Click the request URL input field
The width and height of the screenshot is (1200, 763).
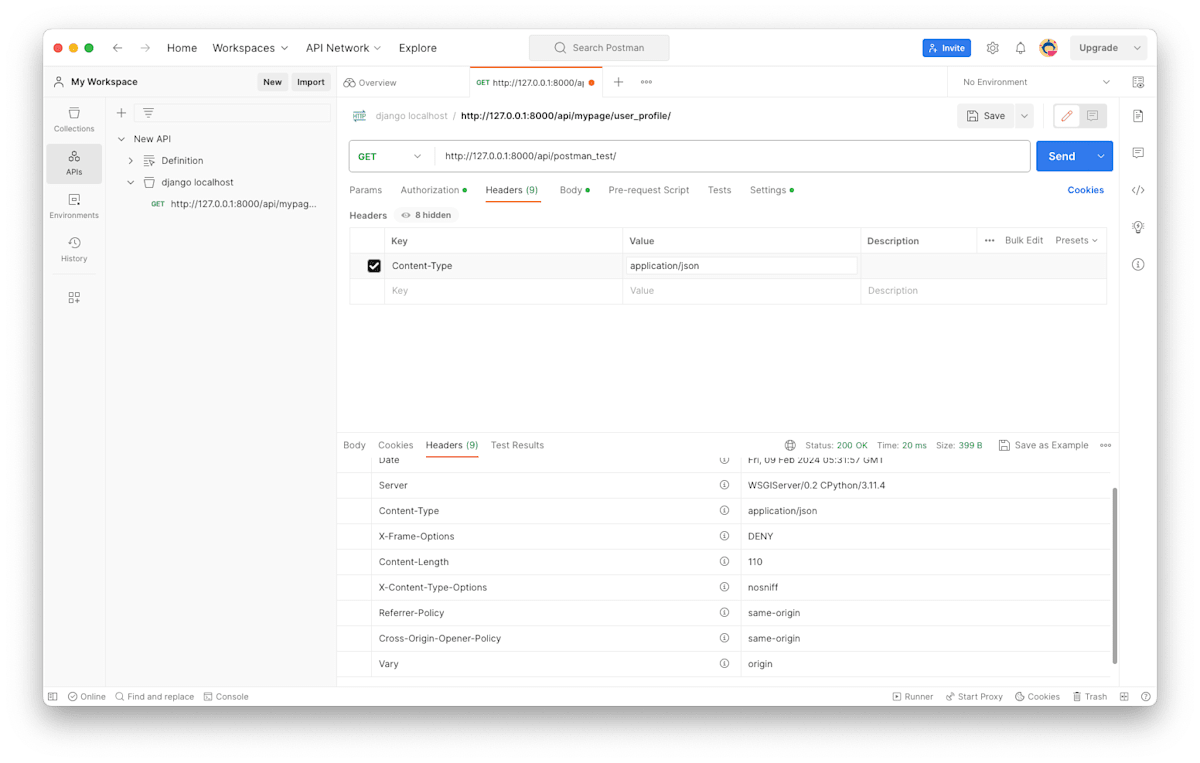pos(733,156)
